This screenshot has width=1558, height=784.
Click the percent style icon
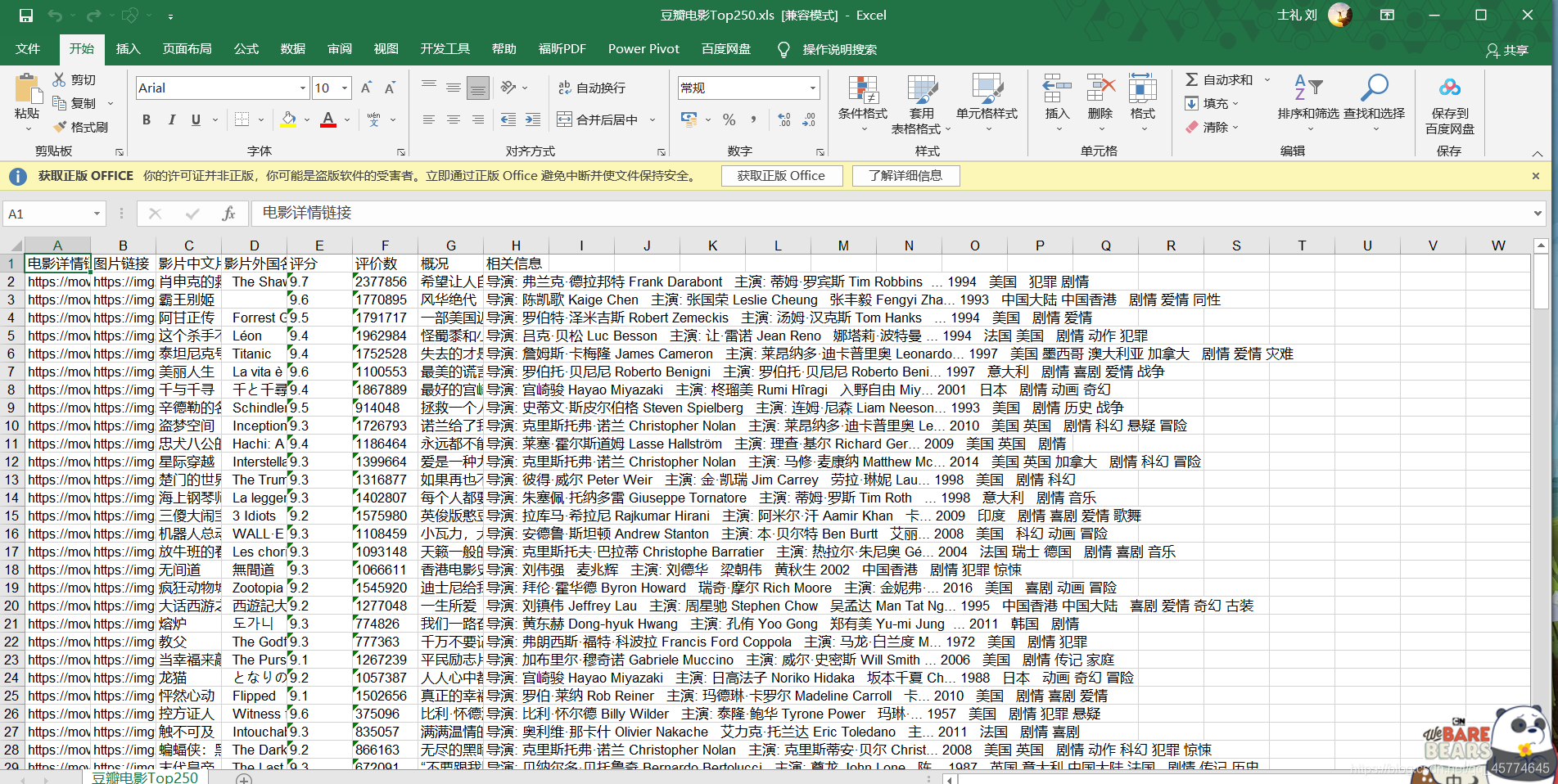pyautogui.click(x=729, y=119)
